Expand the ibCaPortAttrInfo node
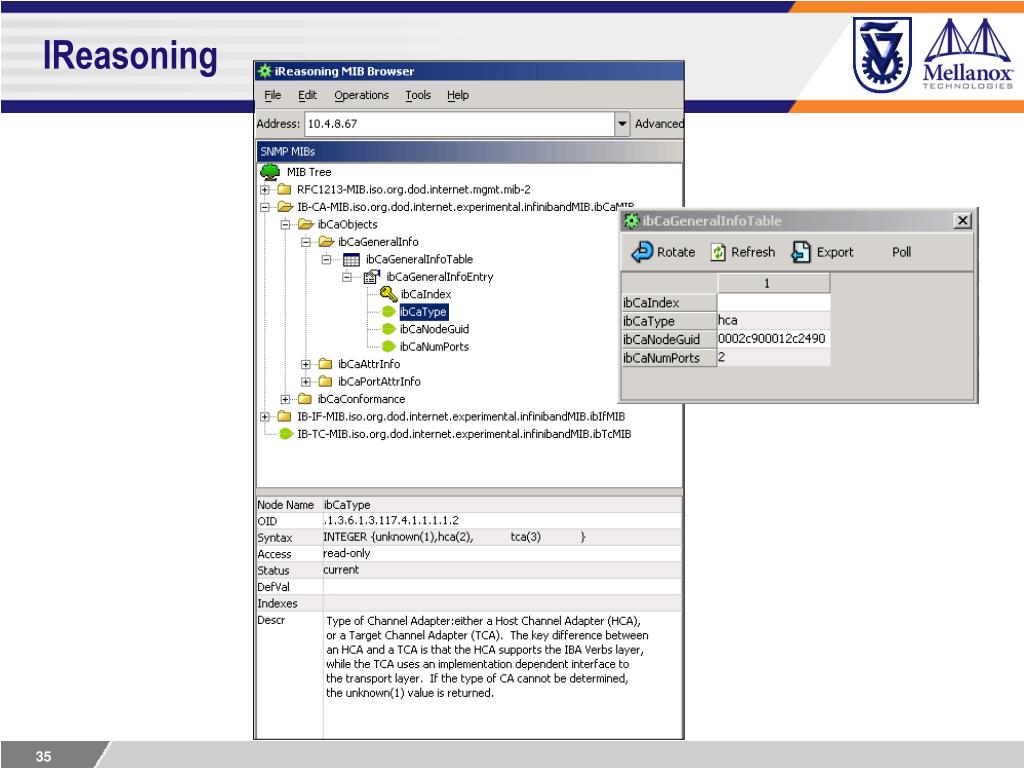 [x=306, y=381]
